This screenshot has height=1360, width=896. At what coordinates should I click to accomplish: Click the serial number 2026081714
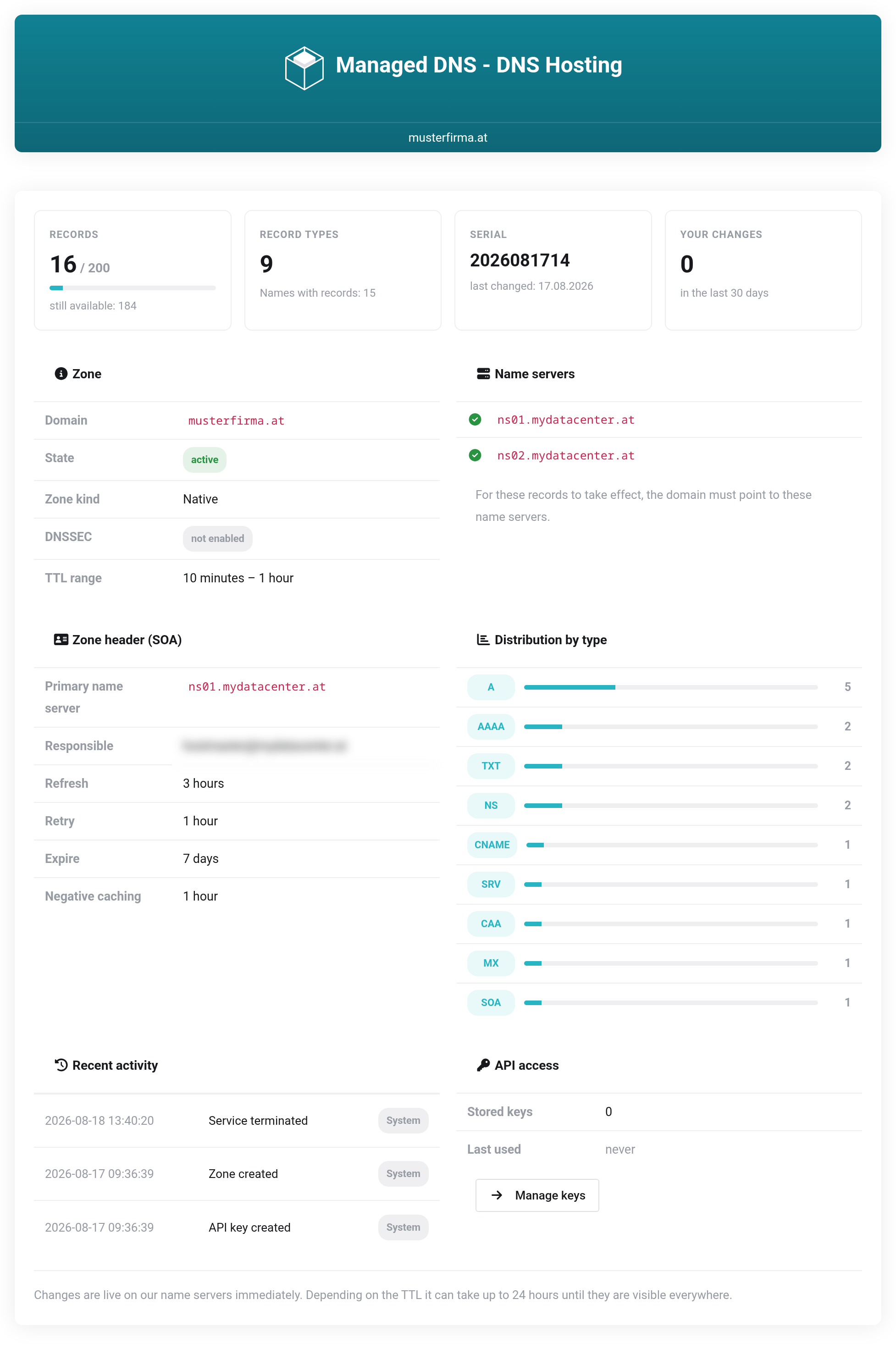[520, 260]
